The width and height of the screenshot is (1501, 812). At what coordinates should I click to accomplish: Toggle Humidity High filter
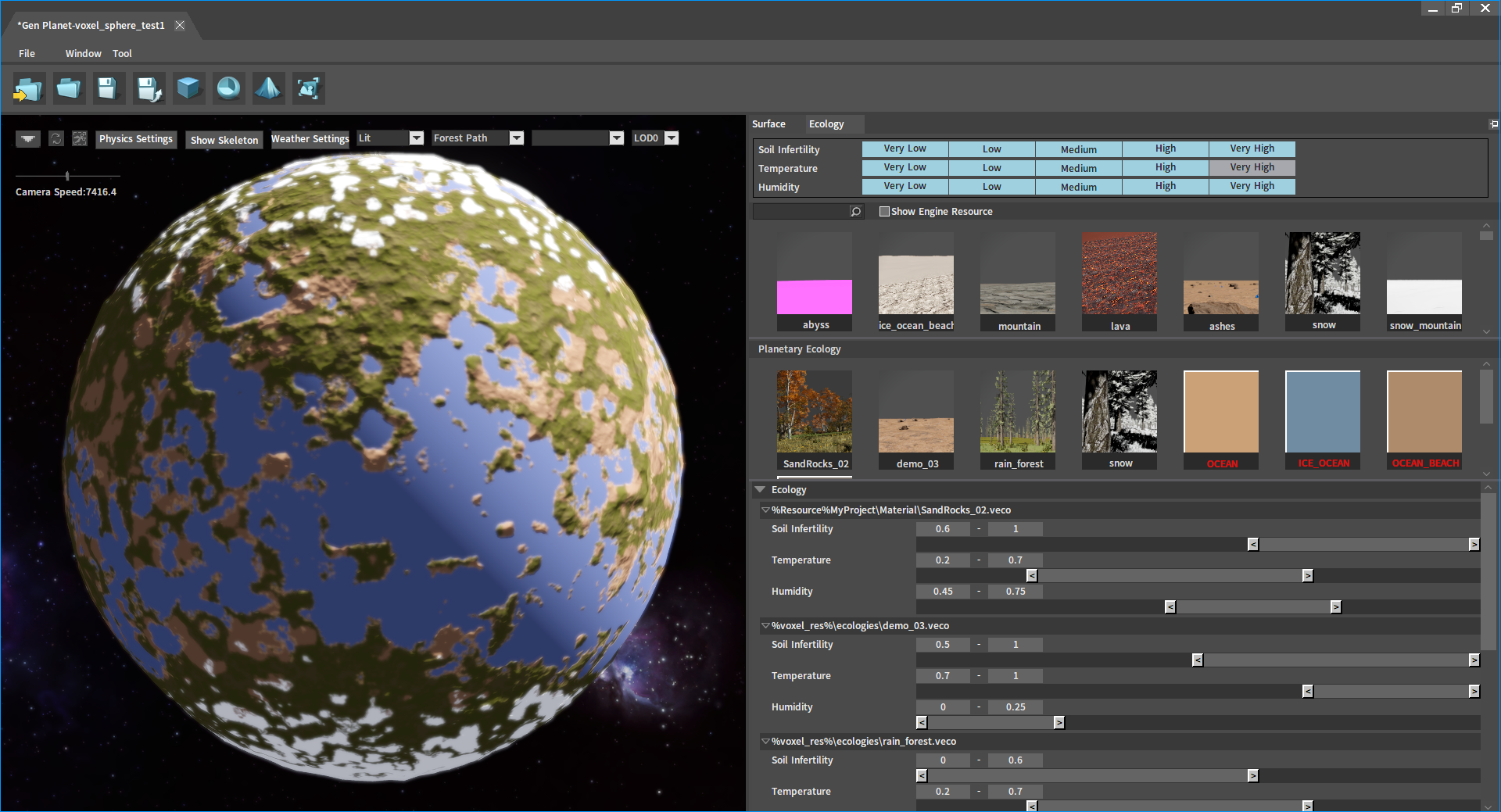click(x=1165, y=186)
